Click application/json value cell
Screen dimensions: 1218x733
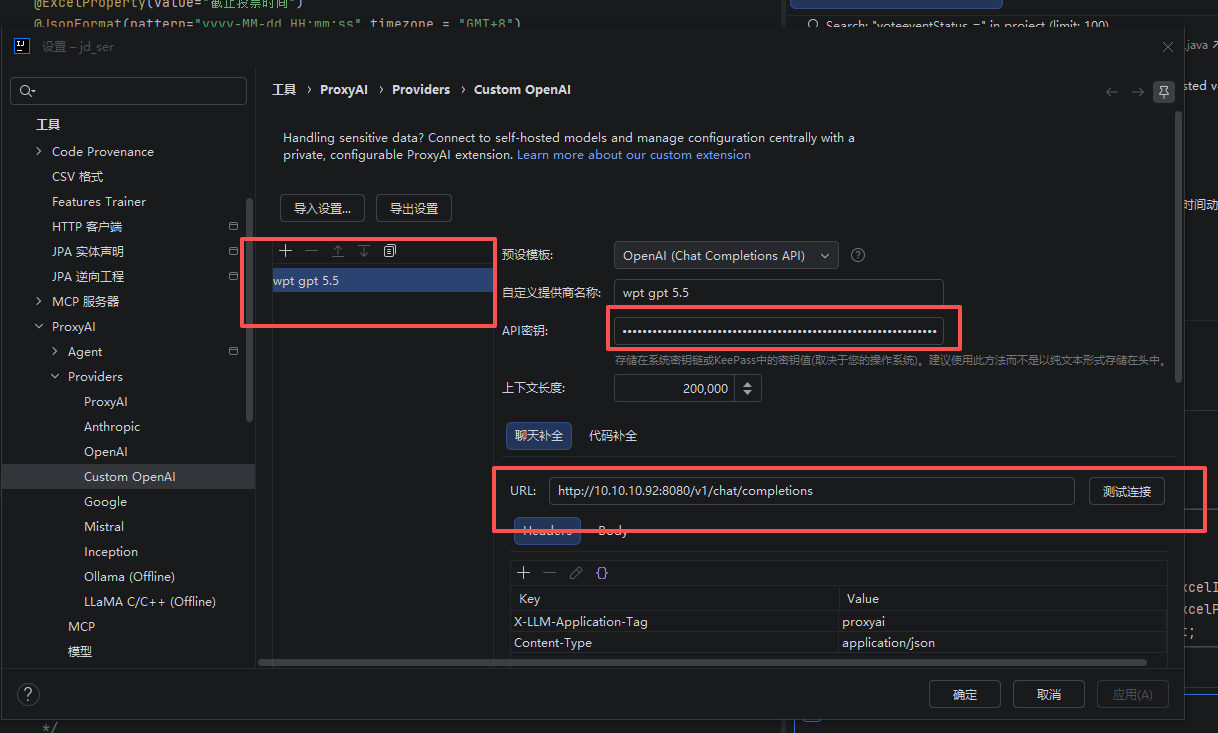tap(1003, 642)
